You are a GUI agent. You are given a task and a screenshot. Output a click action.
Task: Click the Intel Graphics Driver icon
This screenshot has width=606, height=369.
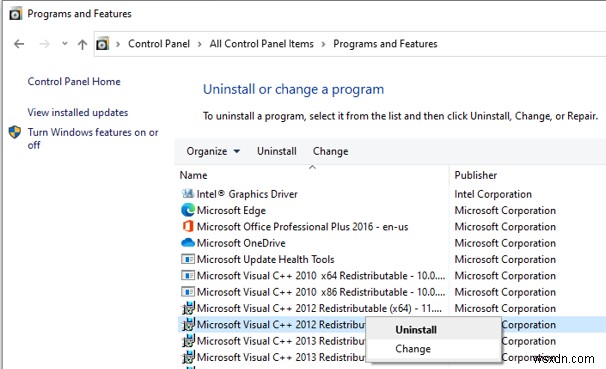coord(187,194)
